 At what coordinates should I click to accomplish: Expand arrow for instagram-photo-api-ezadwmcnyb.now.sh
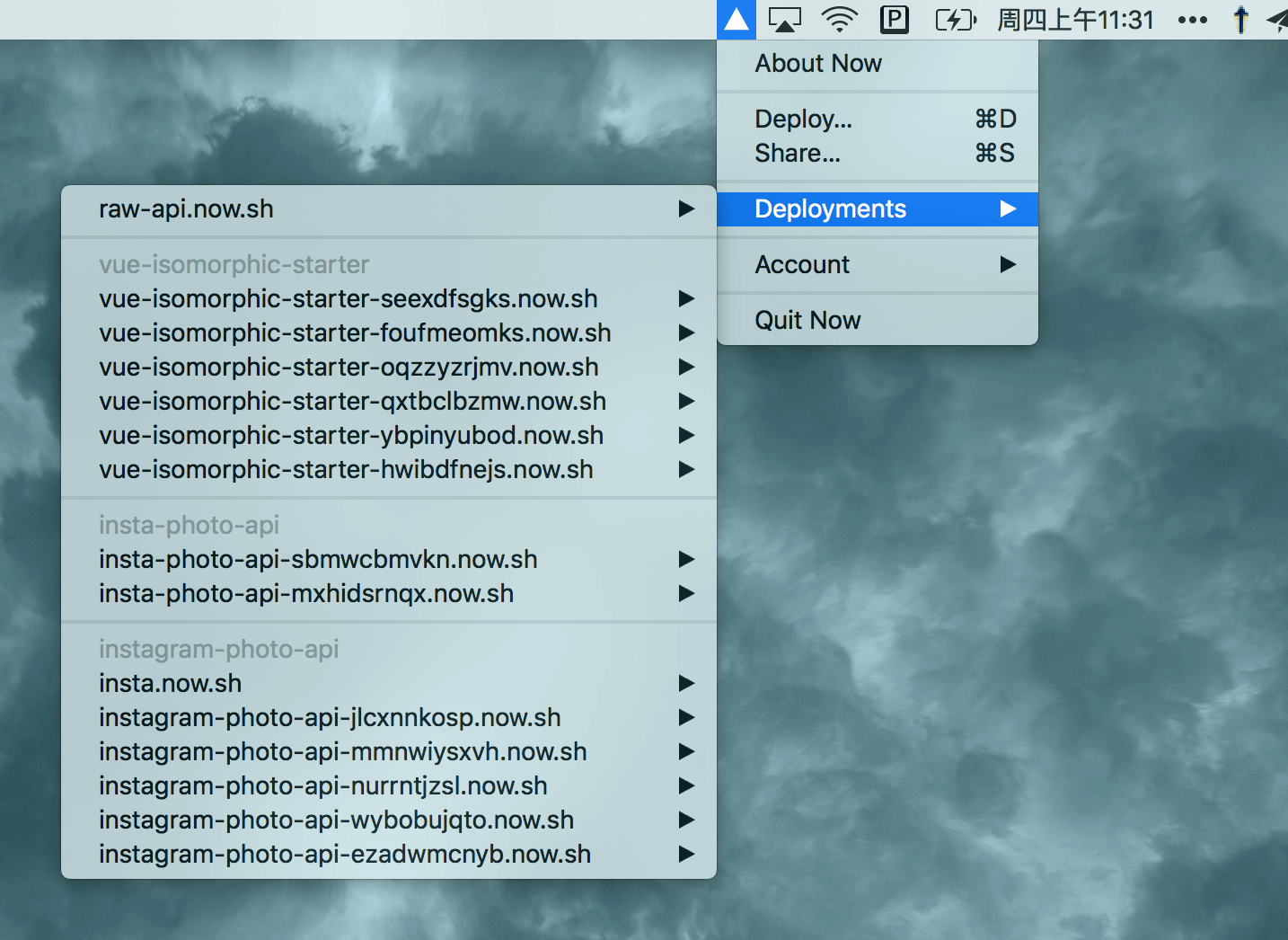pos(686,855)
